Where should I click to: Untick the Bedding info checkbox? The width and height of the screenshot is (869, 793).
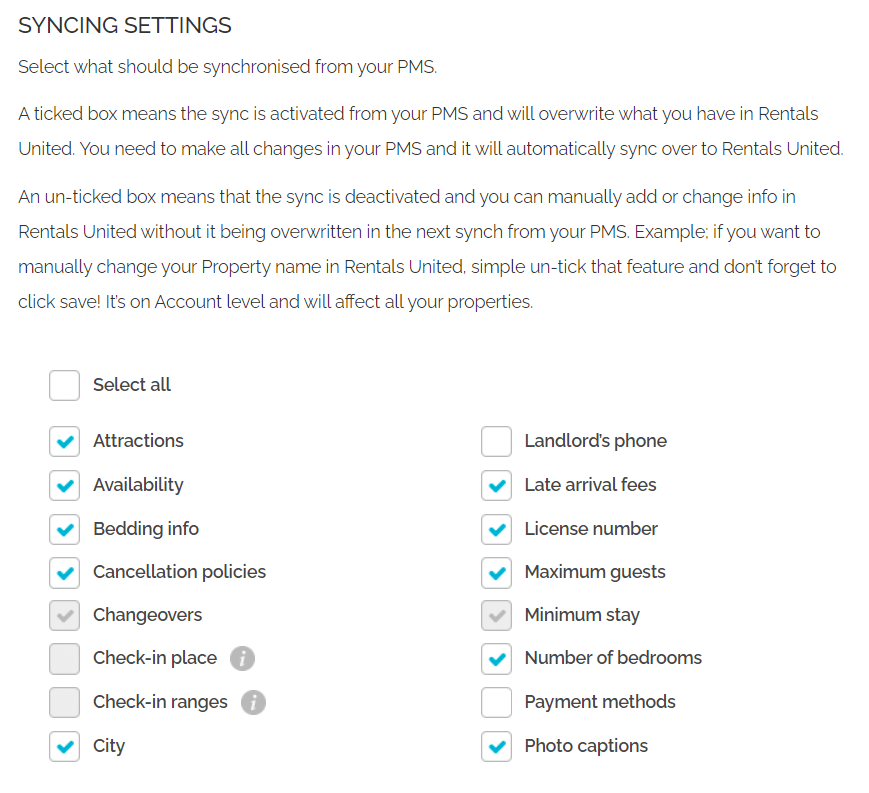coord(65,529)
